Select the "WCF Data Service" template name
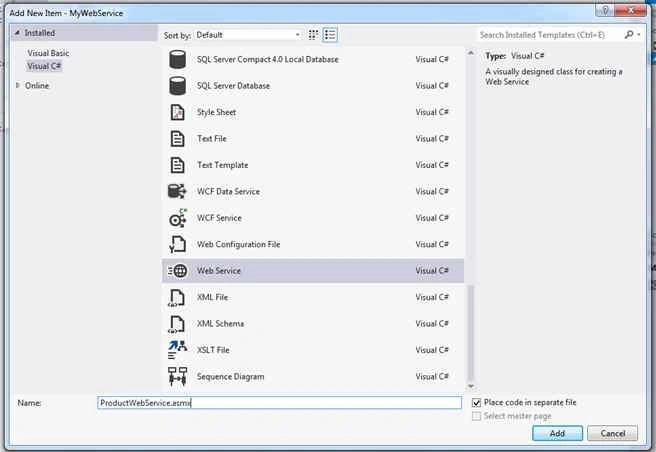656x452 pixels. (228, 192)
